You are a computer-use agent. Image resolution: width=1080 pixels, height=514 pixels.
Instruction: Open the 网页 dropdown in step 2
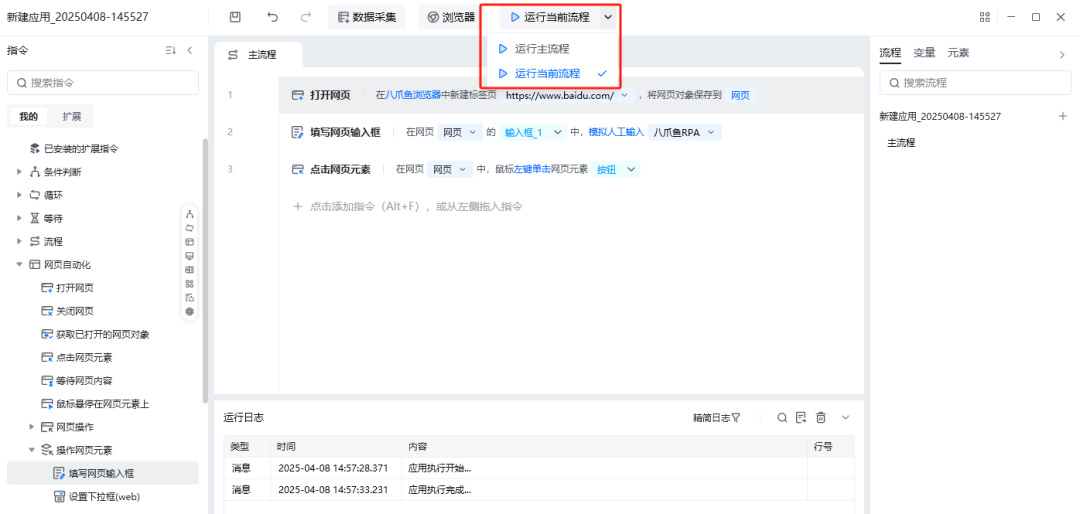point(460,132)
